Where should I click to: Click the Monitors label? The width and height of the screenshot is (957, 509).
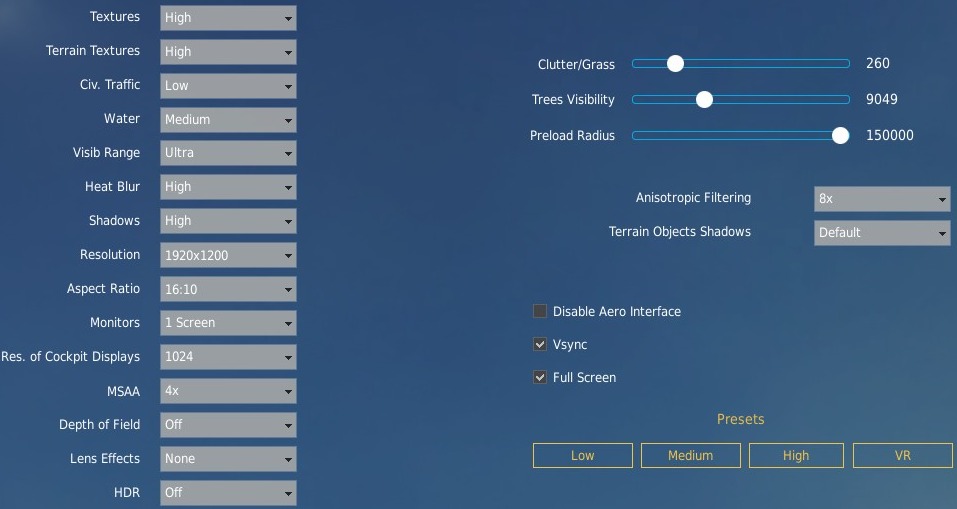click(115, 322)
